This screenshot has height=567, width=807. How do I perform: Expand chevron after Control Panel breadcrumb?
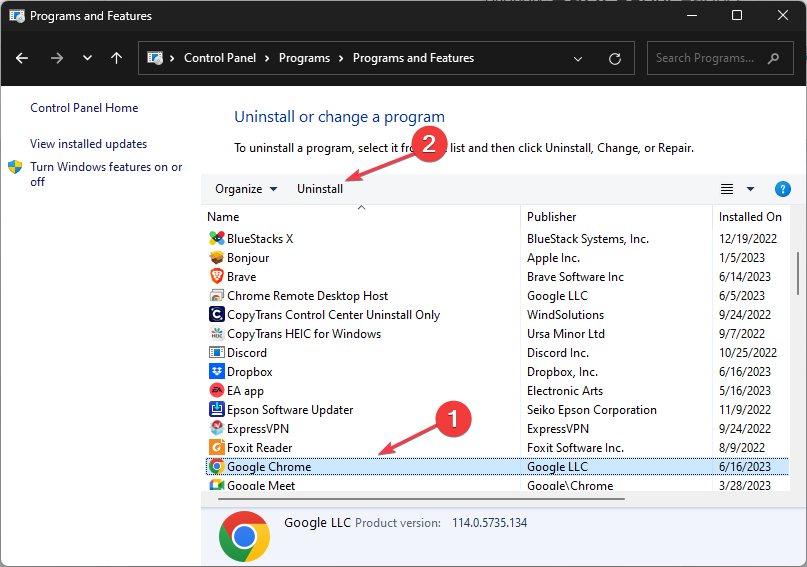267,58
